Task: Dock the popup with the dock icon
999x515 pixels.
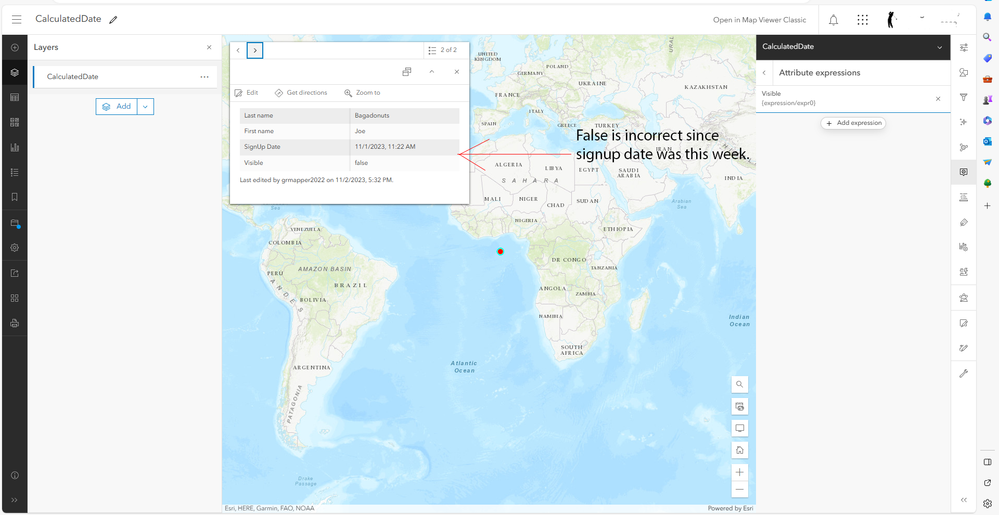Action: click(x=406, y=72)
